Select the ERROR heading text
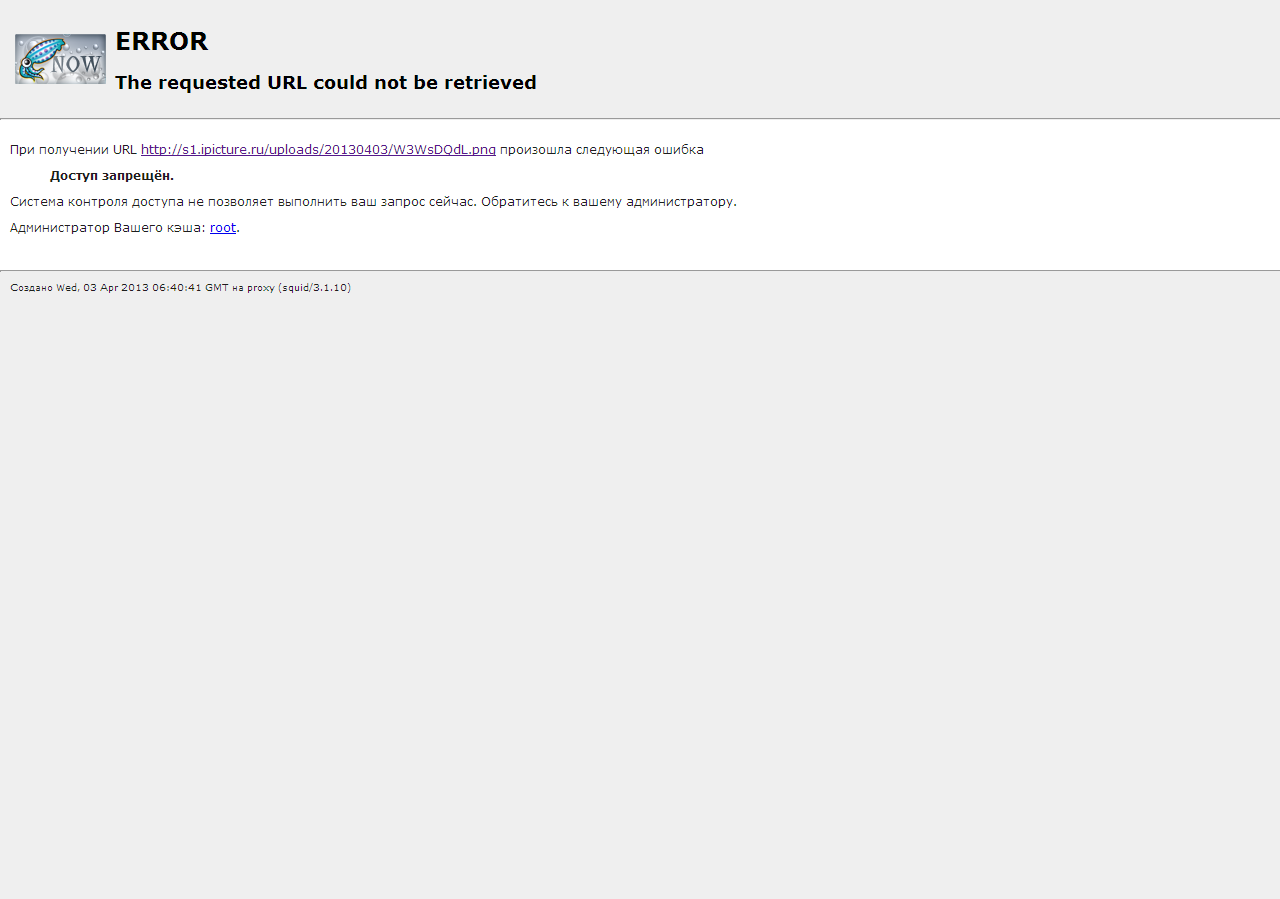 (x=162, y=41)
